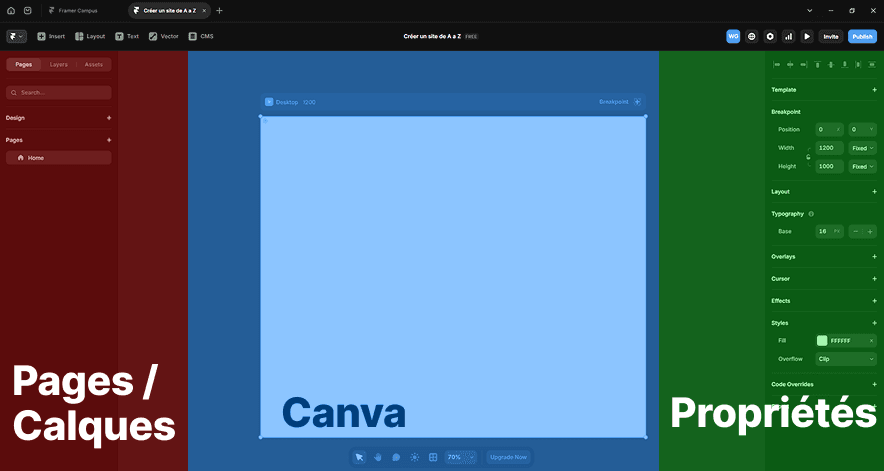884x471 pixels.
Task: Click the WG user avatar
Action: [733, 36]
